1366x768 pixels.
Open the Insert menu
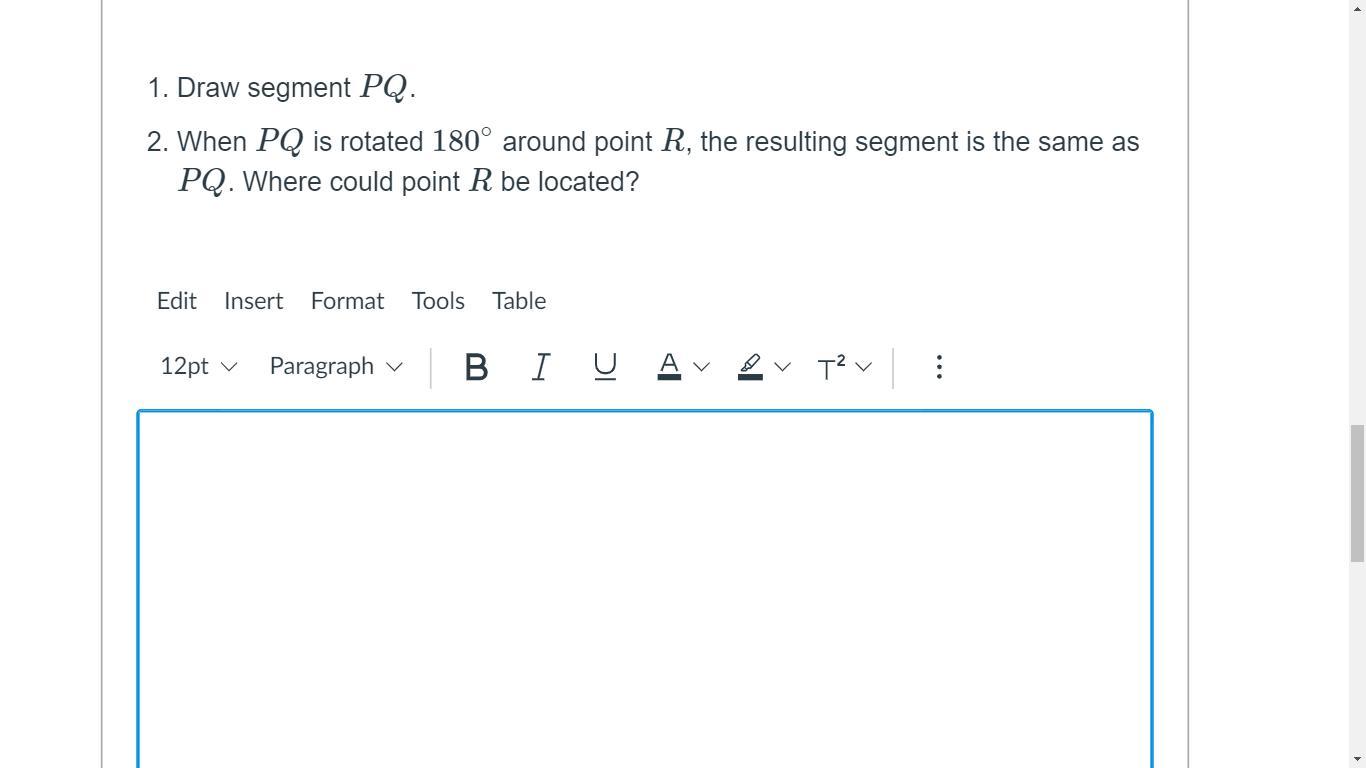(x=253, y=301)
